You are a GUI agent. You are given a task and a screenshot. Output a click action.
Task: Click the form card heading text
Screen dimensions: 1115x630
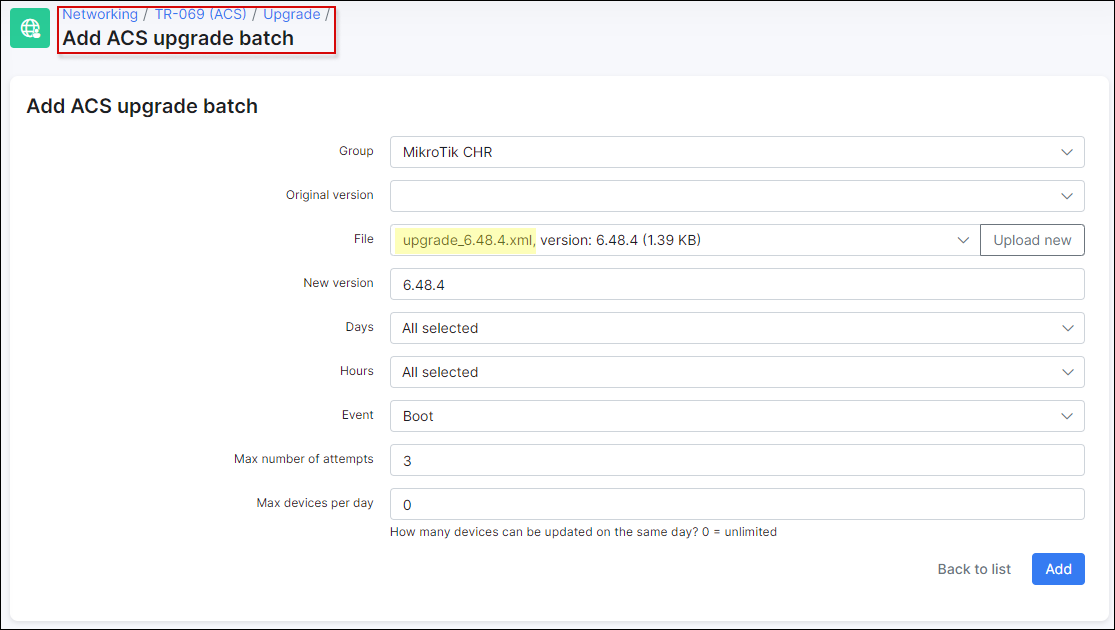click(142, 106)
